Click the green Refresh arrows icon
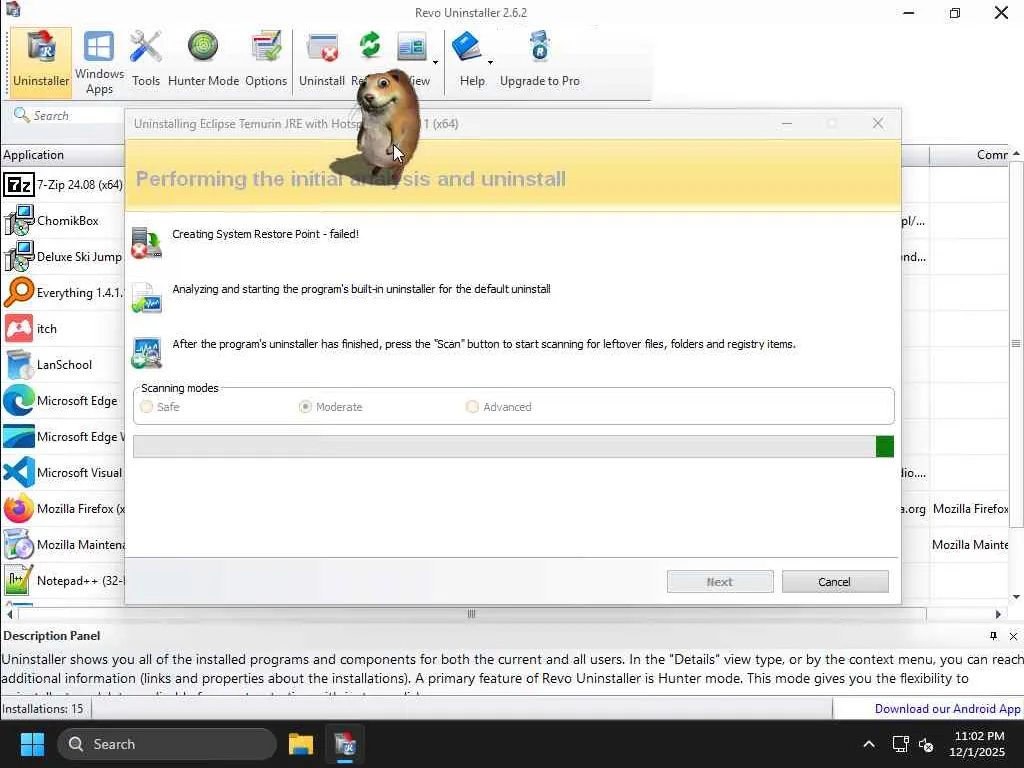 click(370, 46)
